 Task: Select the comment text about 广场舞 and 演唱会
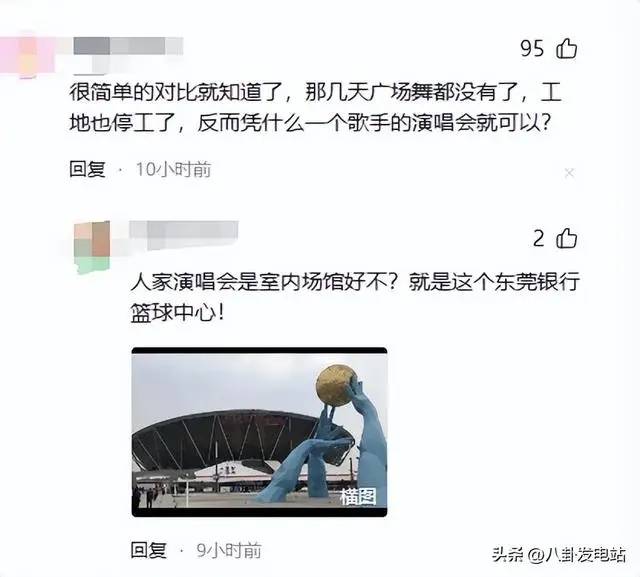click(315, 107)
